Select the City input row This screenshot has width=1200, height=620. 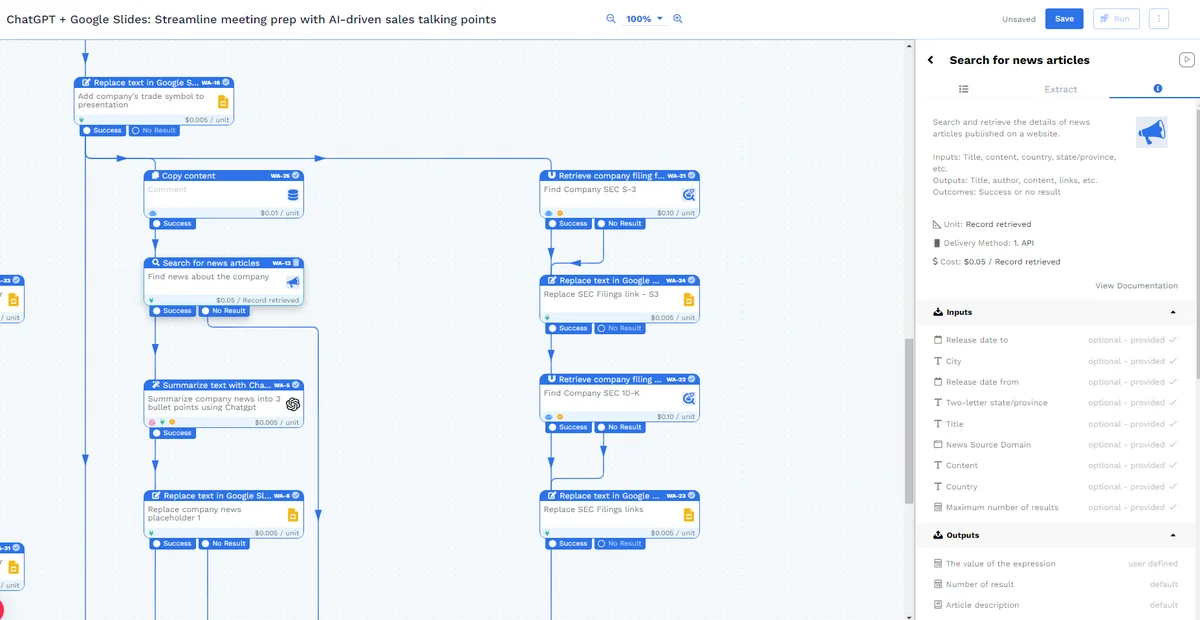[x=1055, y=361]
